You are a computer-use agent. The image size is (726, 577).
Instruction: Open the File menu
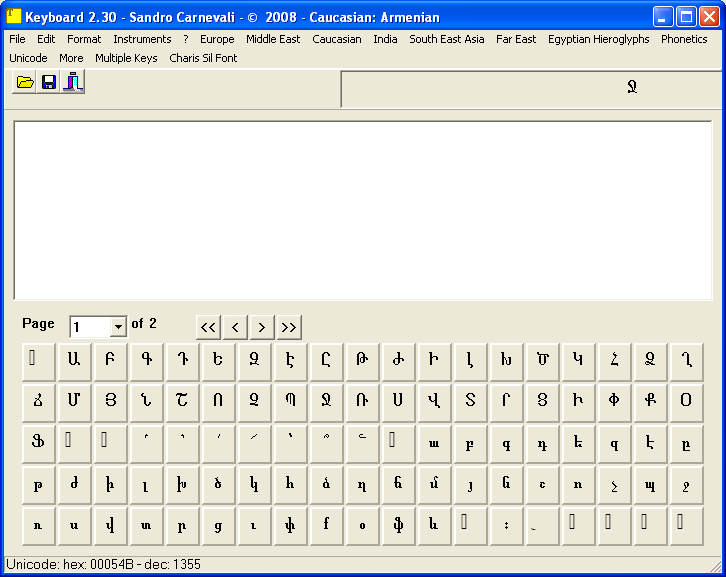17,39
